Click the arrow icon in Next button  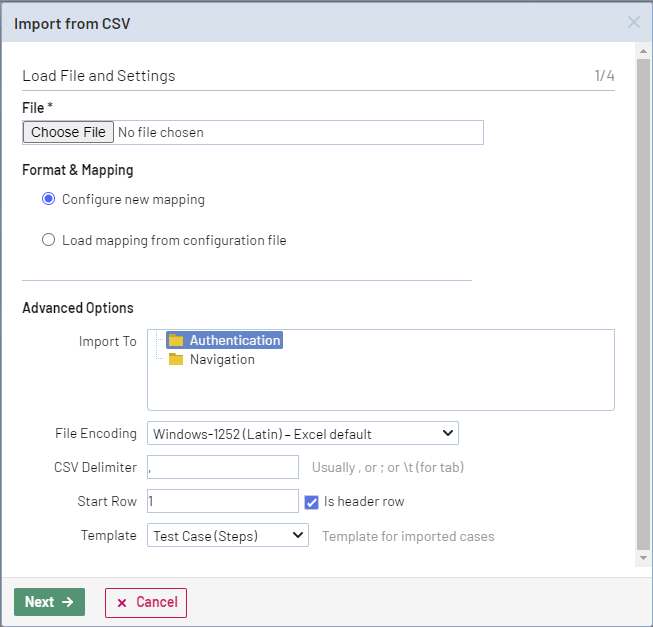(x=68, y=602)
